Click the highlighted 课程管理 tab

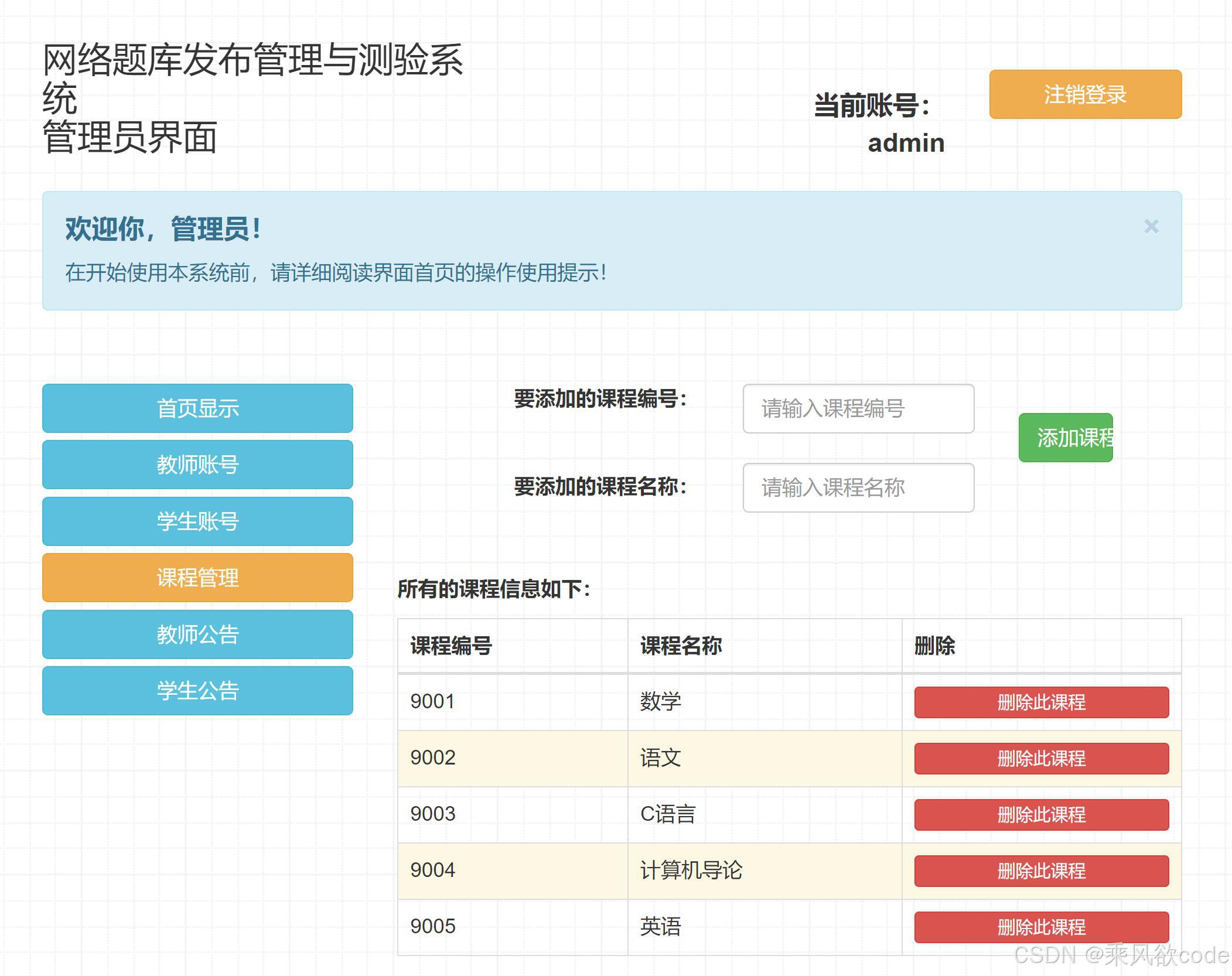pos(197,578)
